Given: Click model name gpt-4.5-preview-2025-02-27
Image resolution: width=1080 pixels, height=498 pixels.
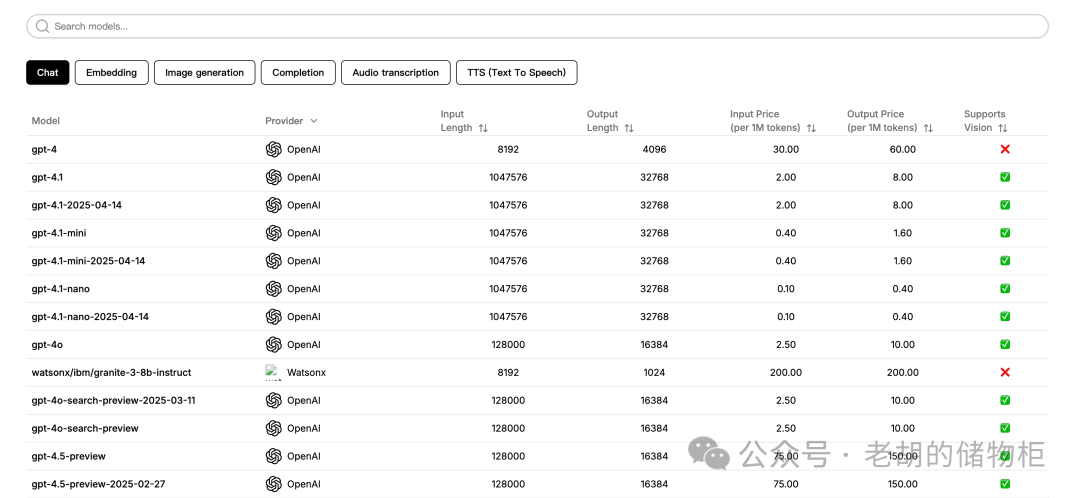Looking at the screenshot, I should [x=98, y=484].
